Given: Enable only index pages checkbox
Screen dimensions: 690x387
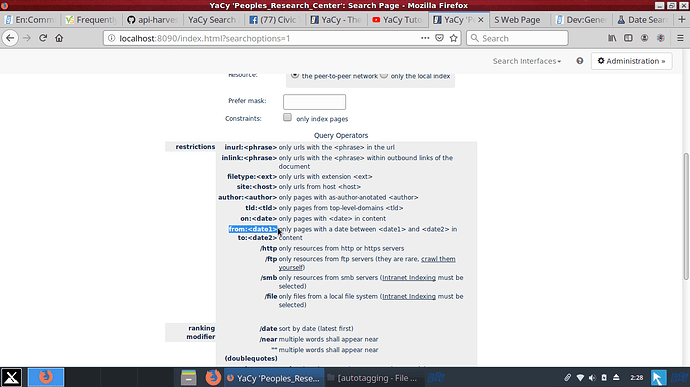Looking at the screenshot, I should [287, 117].
